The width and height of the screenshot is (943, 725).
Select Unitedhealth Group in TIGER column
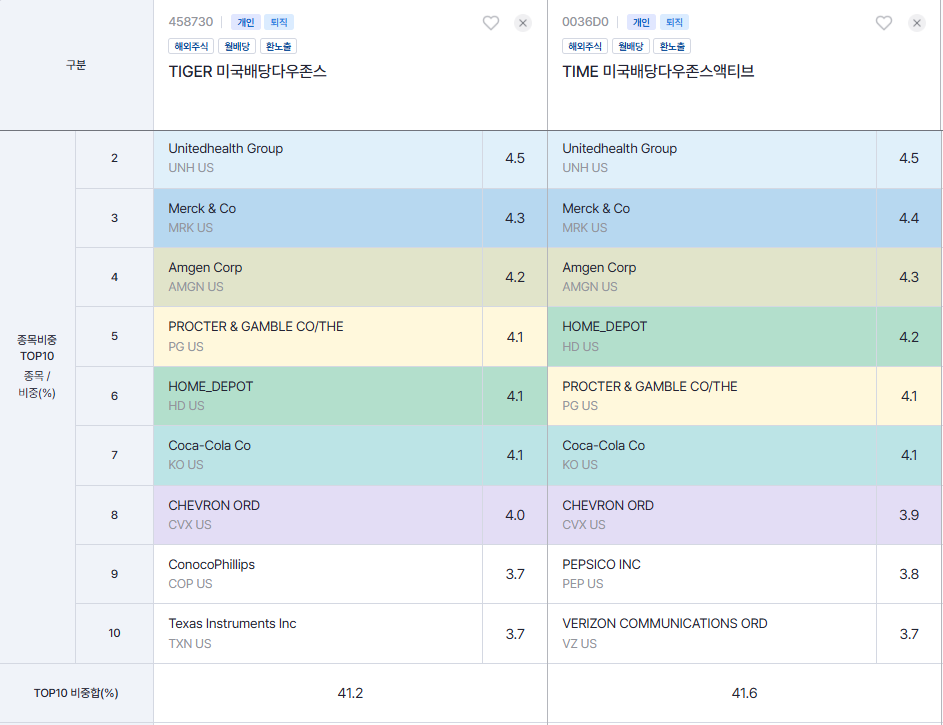tap(318, 159)
